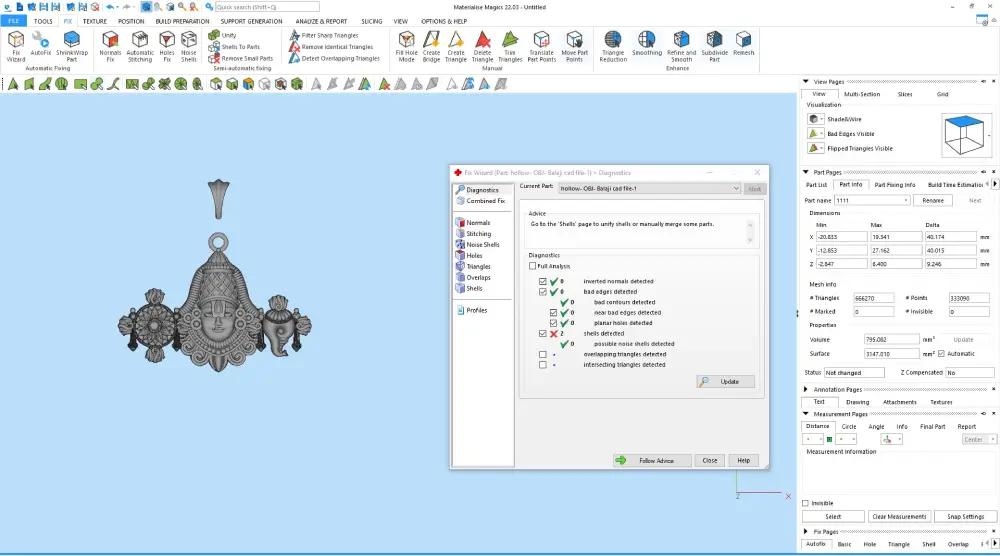Screen dimensions: 1000x556
Task: Toggle Automatic surface update checkbox
Action: coord(941,353)
